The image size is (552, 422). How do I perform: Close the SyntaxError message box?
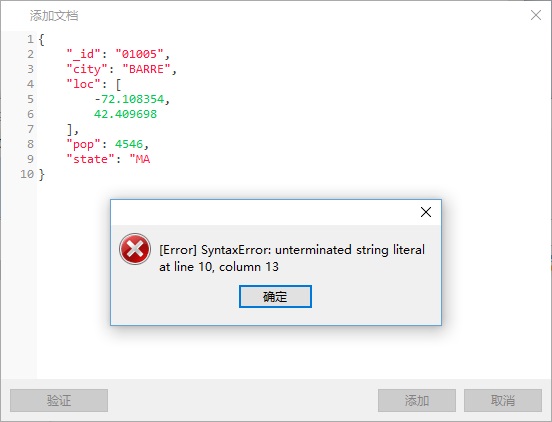click(426, 212)
